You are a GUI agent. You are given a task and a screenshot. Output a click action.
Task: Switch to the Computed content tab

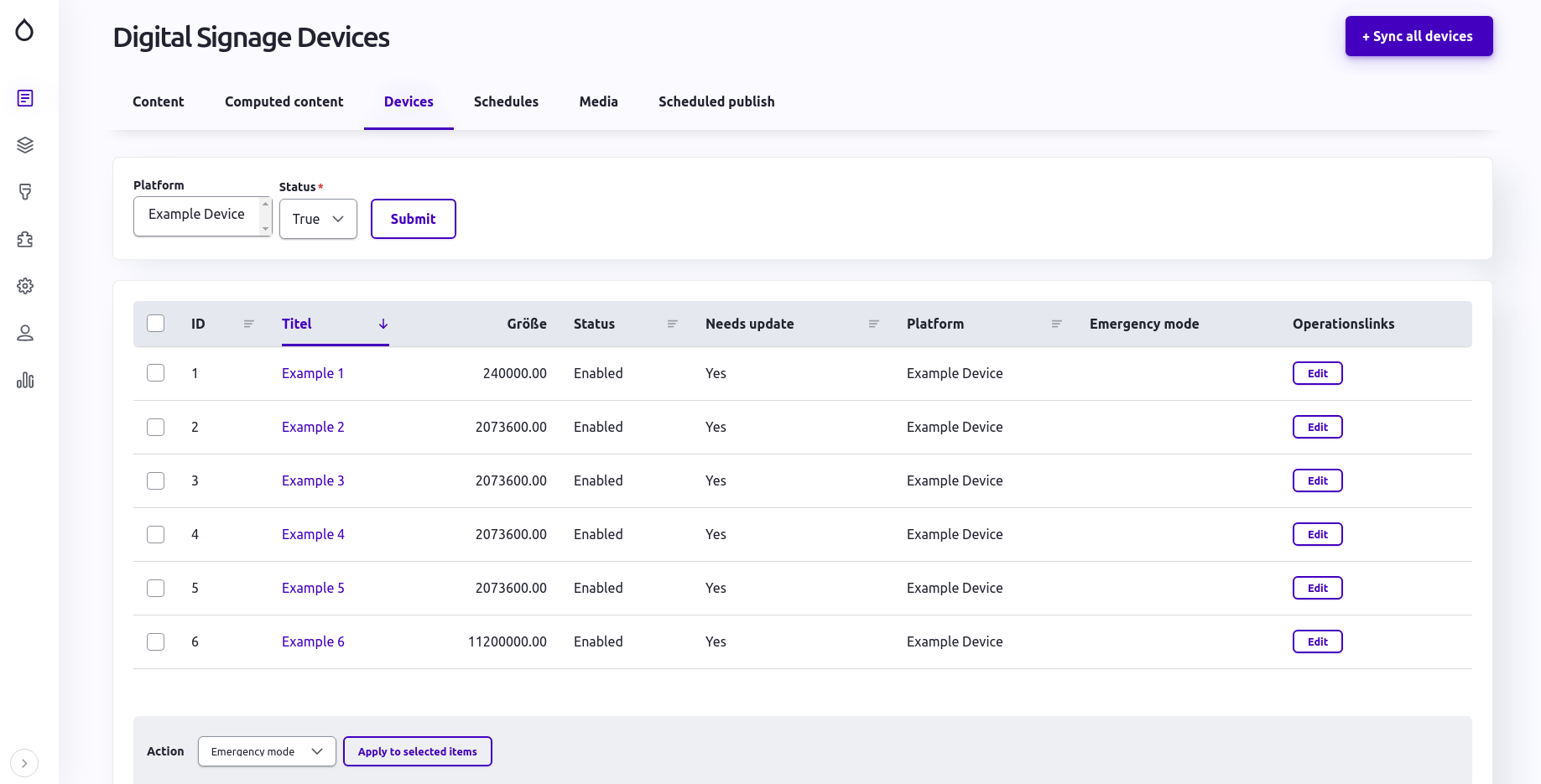(x=284, y=101)
